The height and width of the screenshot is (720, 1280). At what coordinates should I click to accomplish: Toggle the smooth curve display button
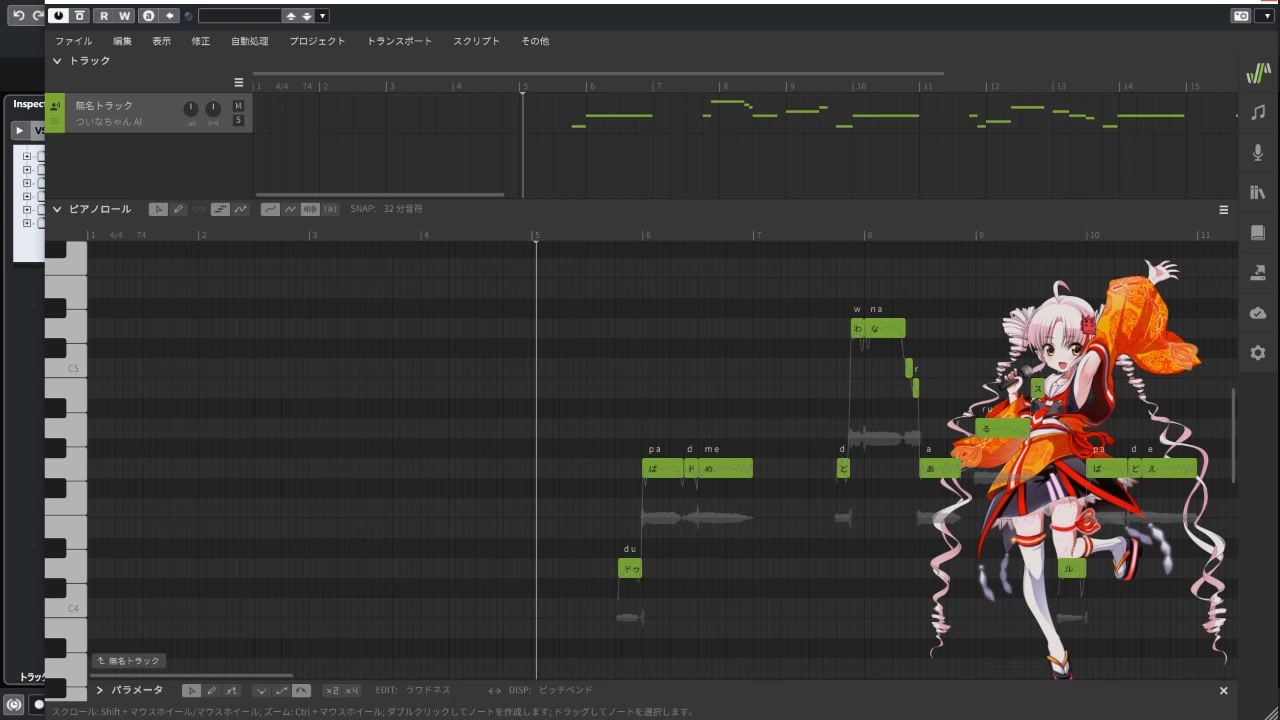coord(270,209)
